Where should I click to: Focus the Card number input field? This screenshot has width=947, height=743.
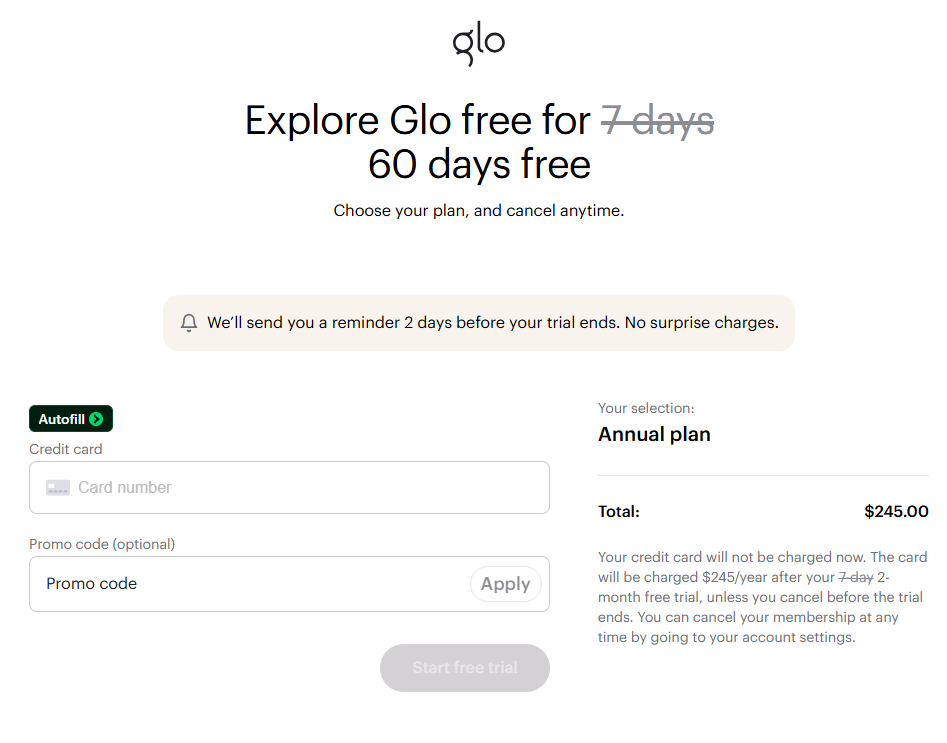(x=289, y=487)
